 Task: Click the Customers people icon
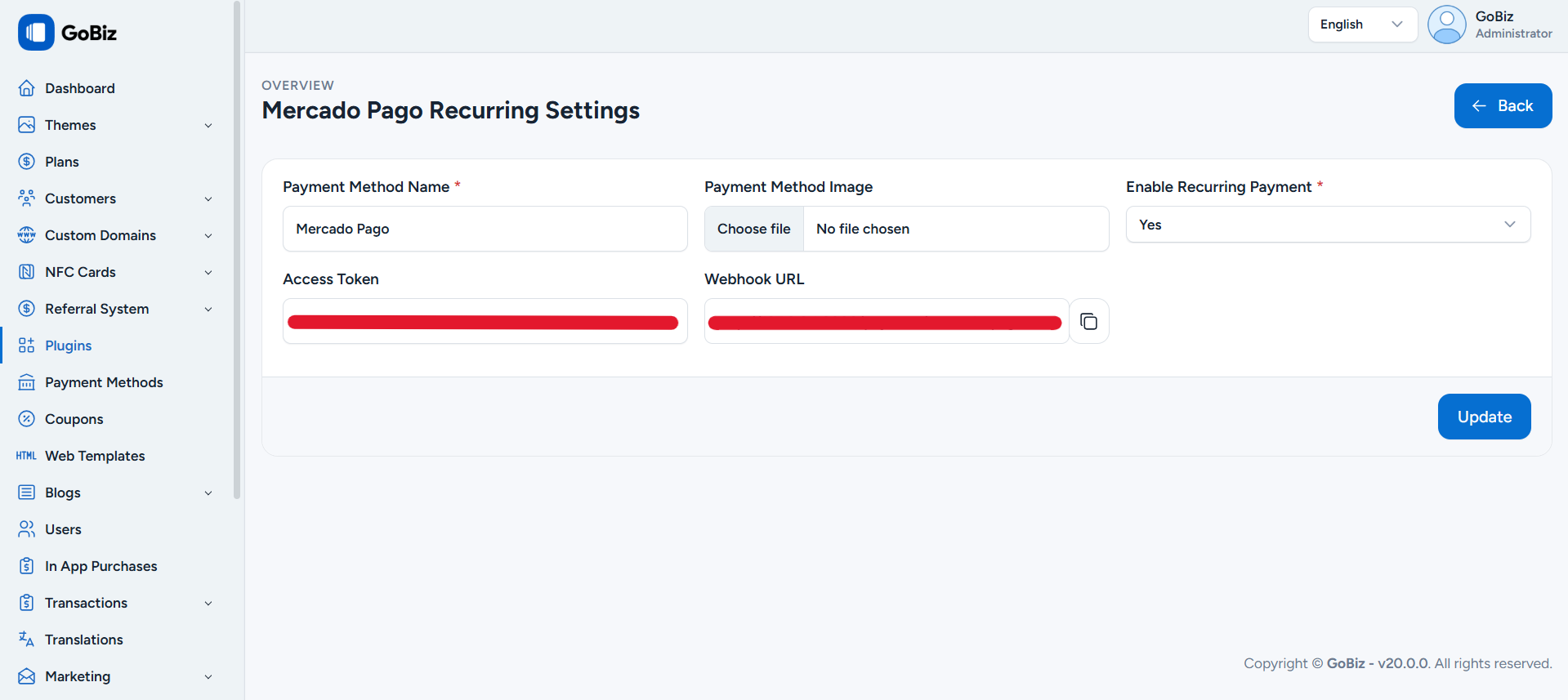tap(27, 198)
